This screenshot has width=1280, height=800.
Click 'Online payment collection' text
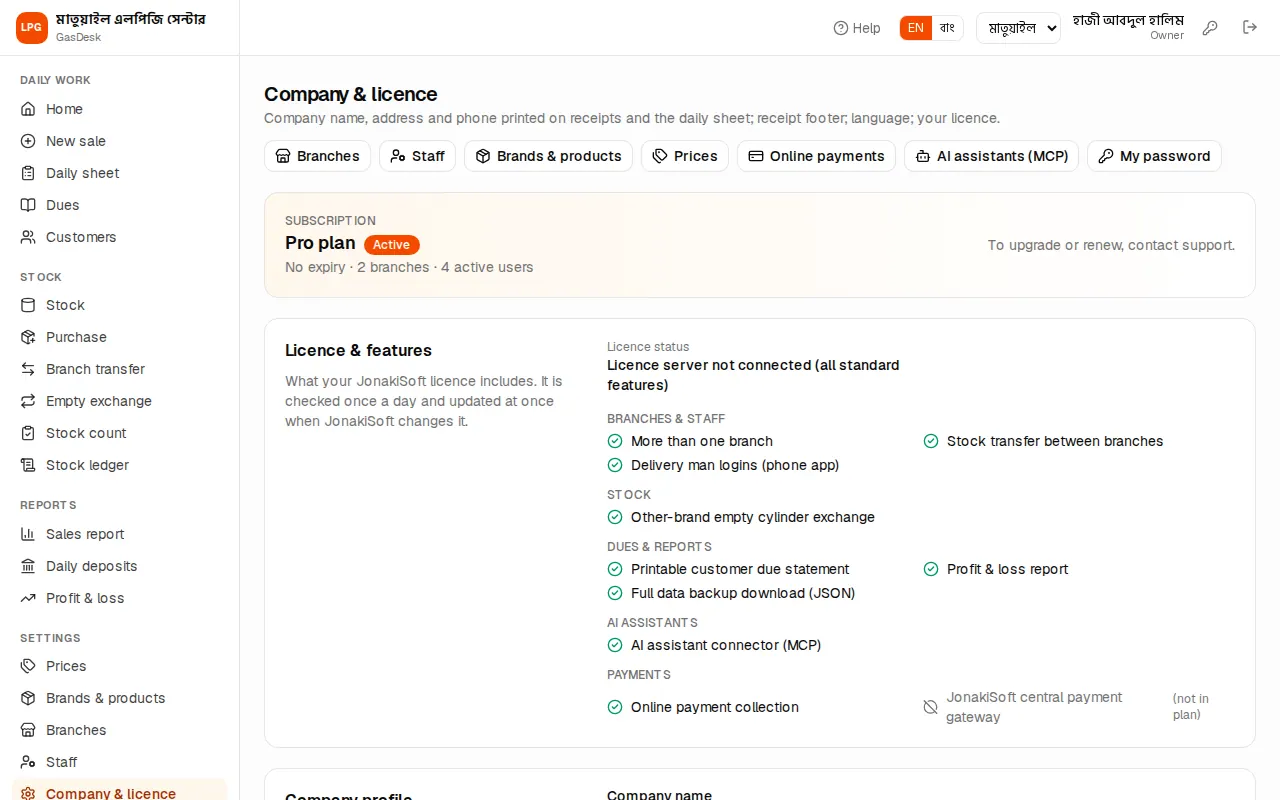pos(715,707)
